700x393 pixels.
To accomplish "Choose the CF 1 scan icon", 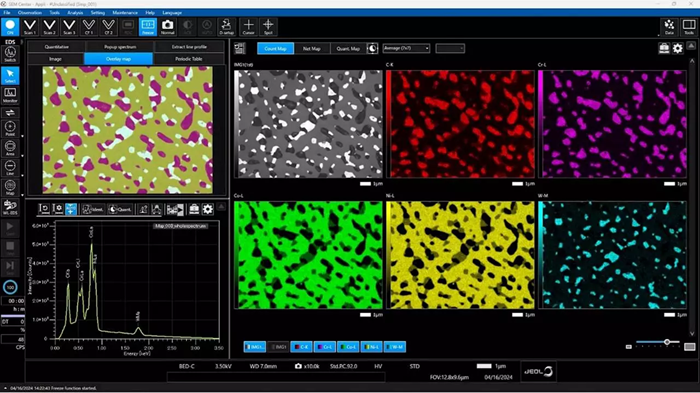I will (x=89, y=27).
